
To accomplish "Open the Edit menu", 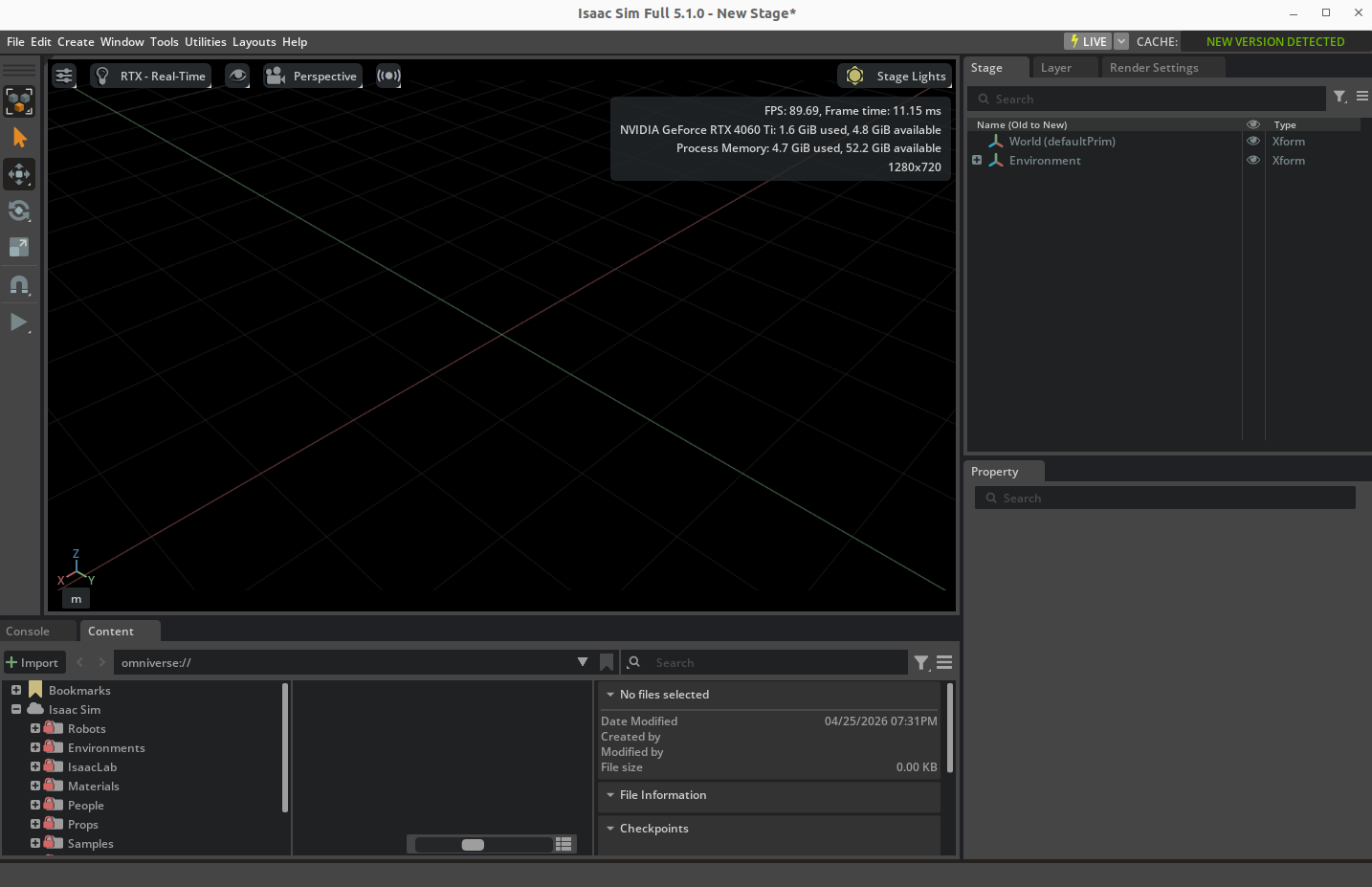I will pyautogui.click(x=41, y=42).
